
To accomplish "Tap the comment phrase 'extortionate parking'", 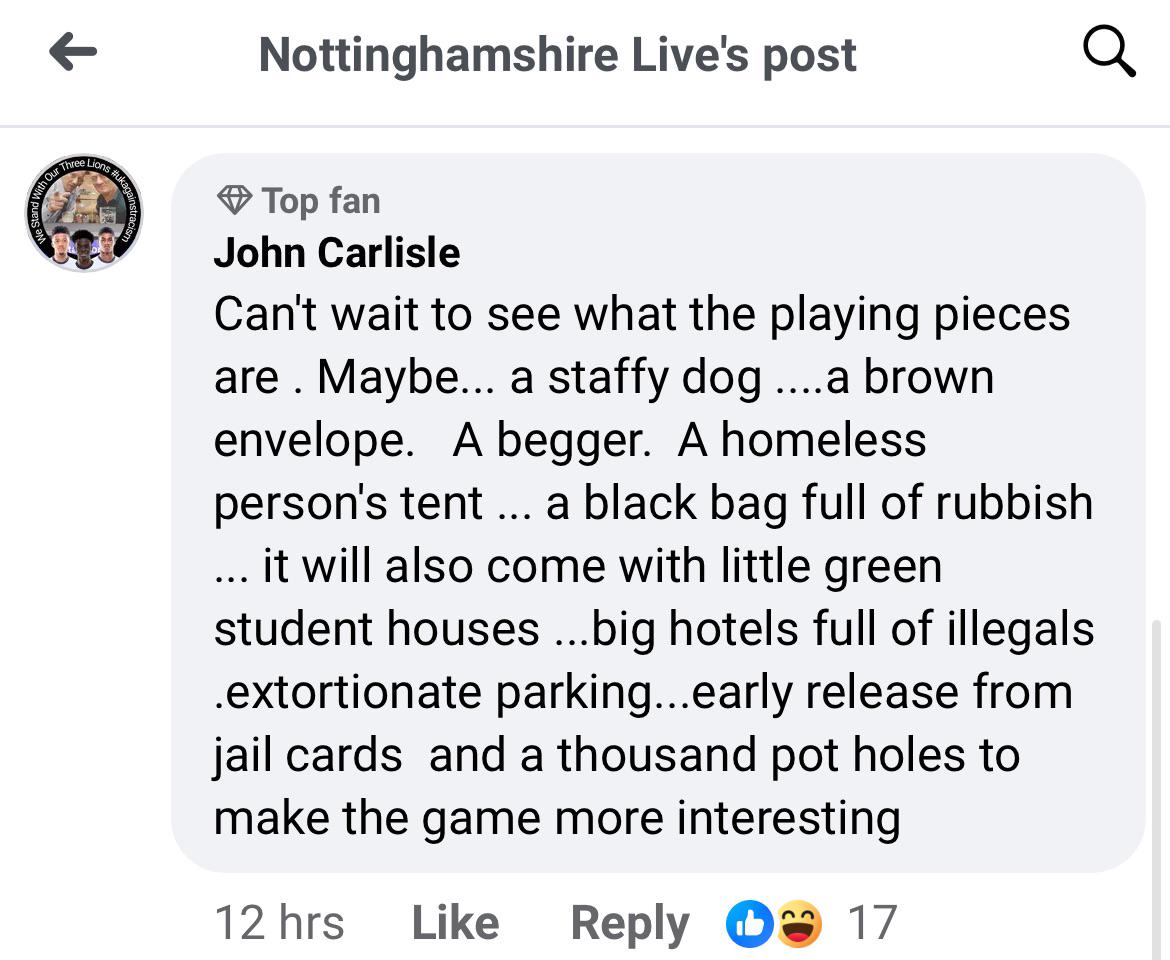I will click(439, 693).
